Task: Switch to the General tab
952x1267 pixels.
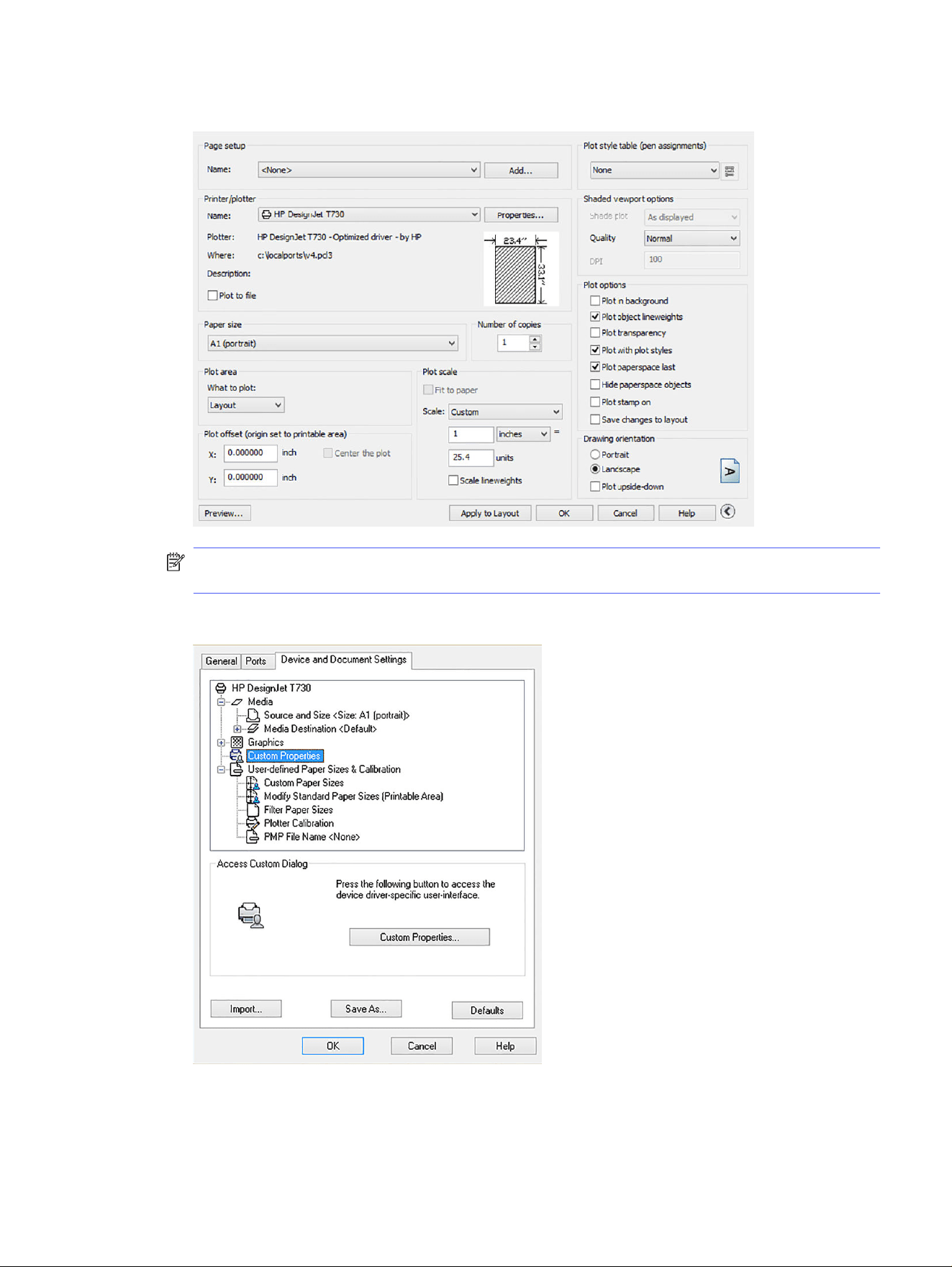Action: [221, 661]
